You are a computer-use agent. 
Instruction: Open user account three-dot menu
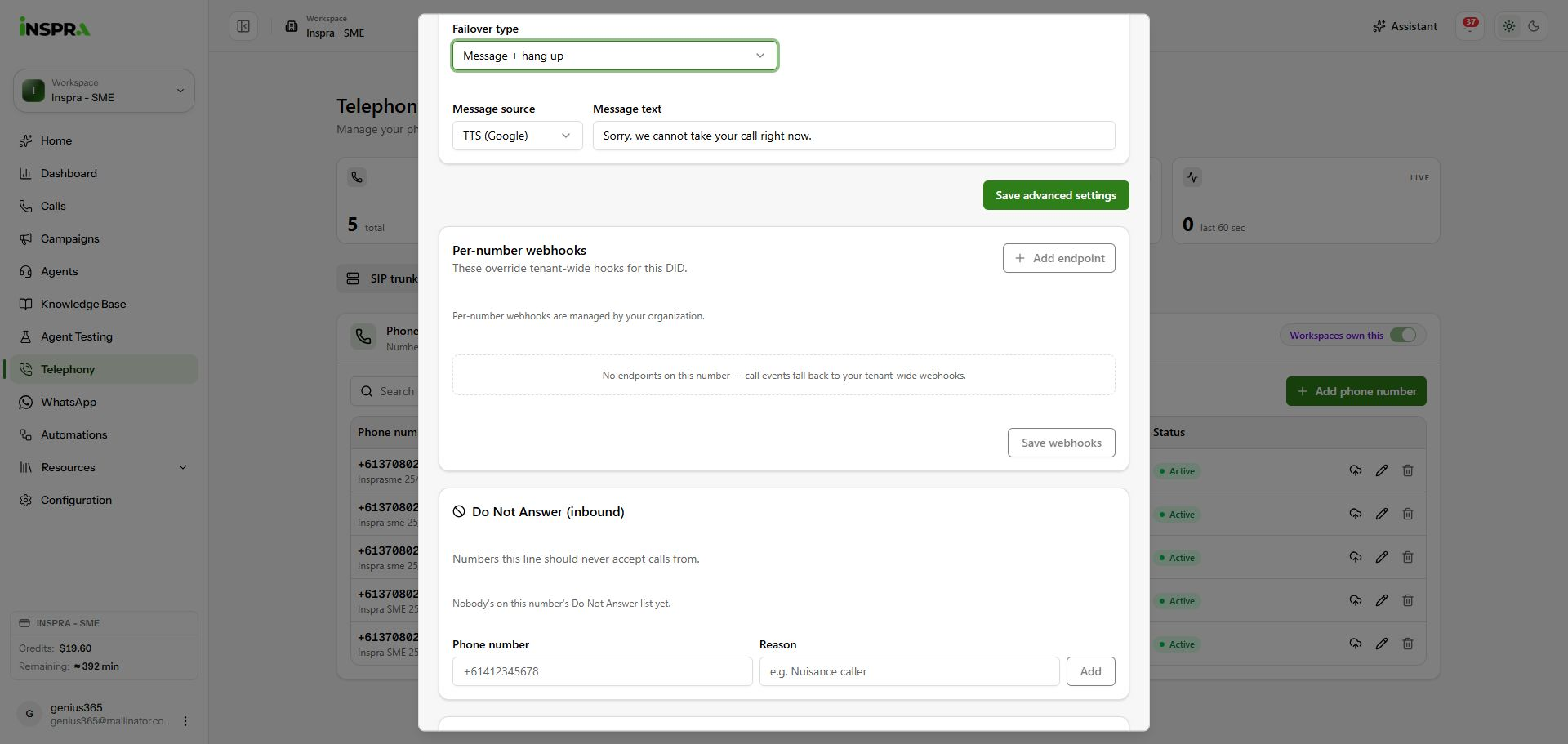[185, 721]
